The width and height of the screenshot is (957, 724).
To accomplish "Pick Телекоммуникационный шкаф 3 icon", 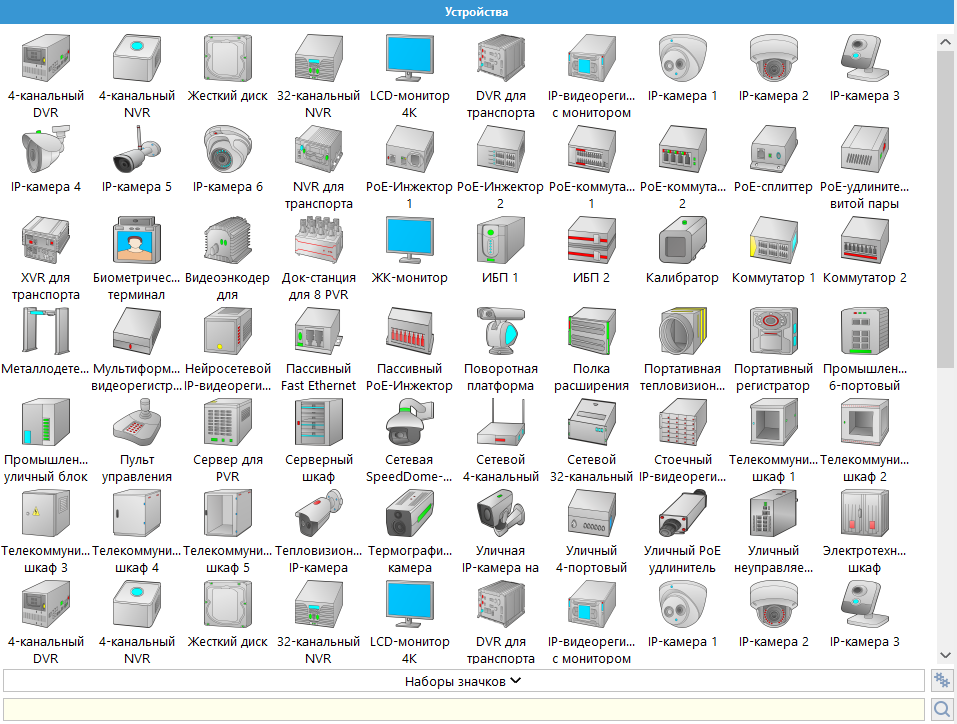I will coord(46,513).
